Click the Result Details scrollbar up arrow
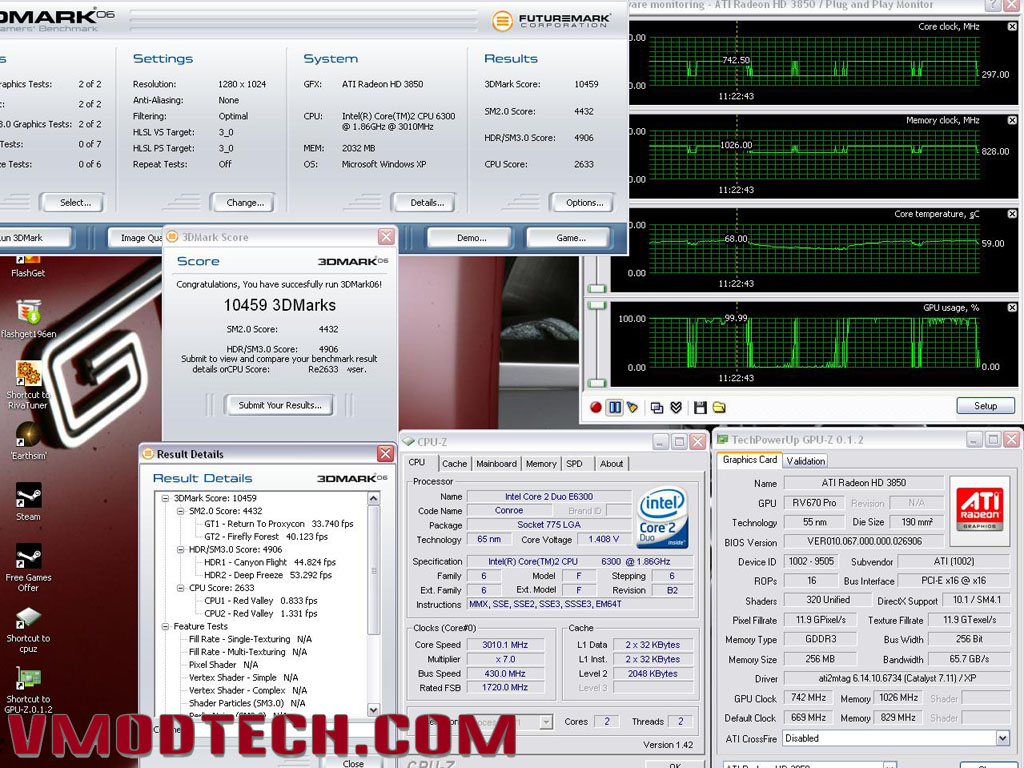Image resolution: width=1024 pixels, height=768 pixels. 374,498
